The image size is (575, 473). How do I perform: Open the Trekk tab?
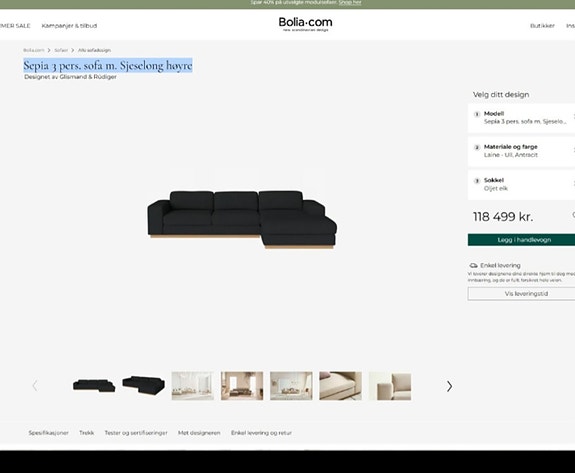point(87,433)
